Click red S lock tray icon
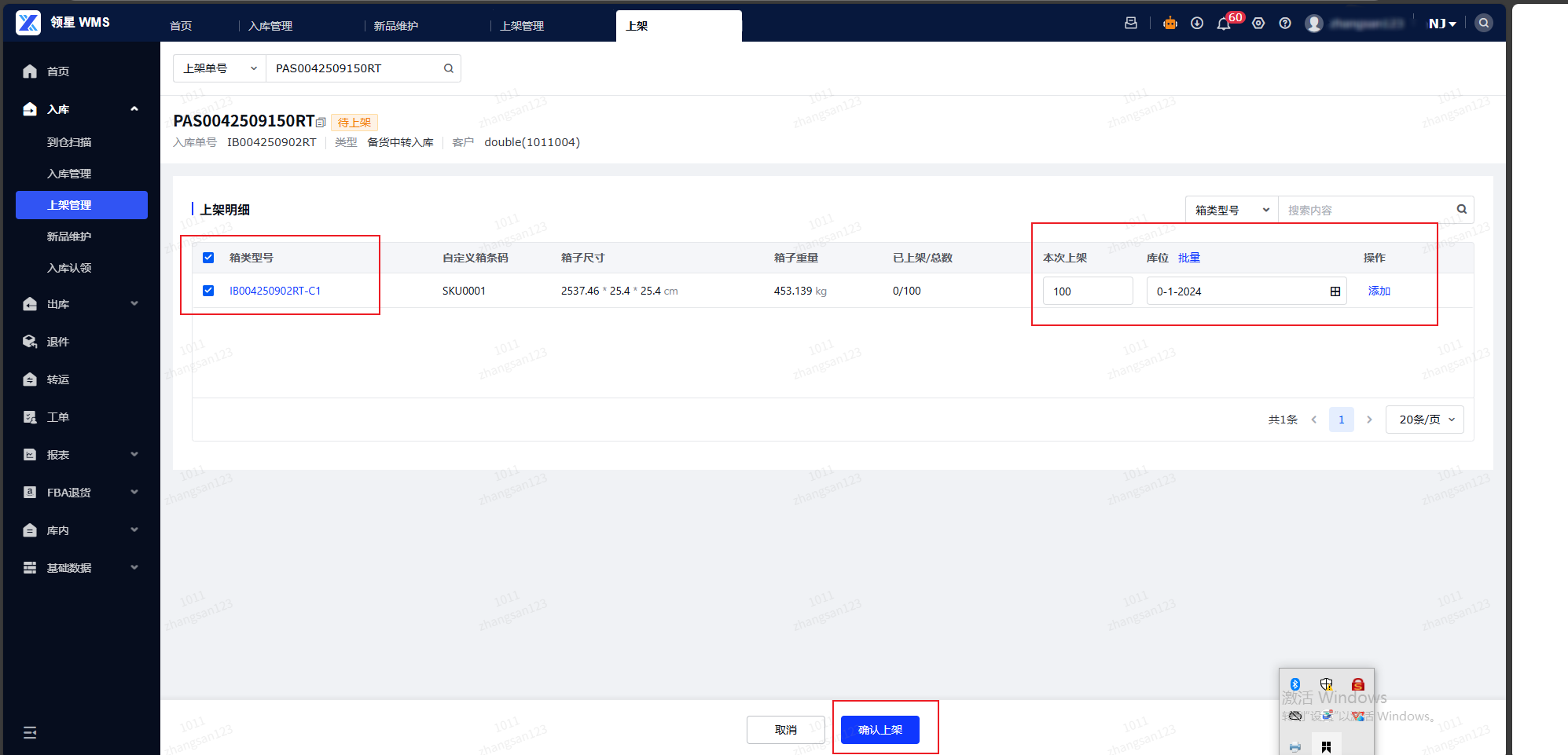Image resolution: width=1568 pixels, height=755 pixels. click(1358, 684)
